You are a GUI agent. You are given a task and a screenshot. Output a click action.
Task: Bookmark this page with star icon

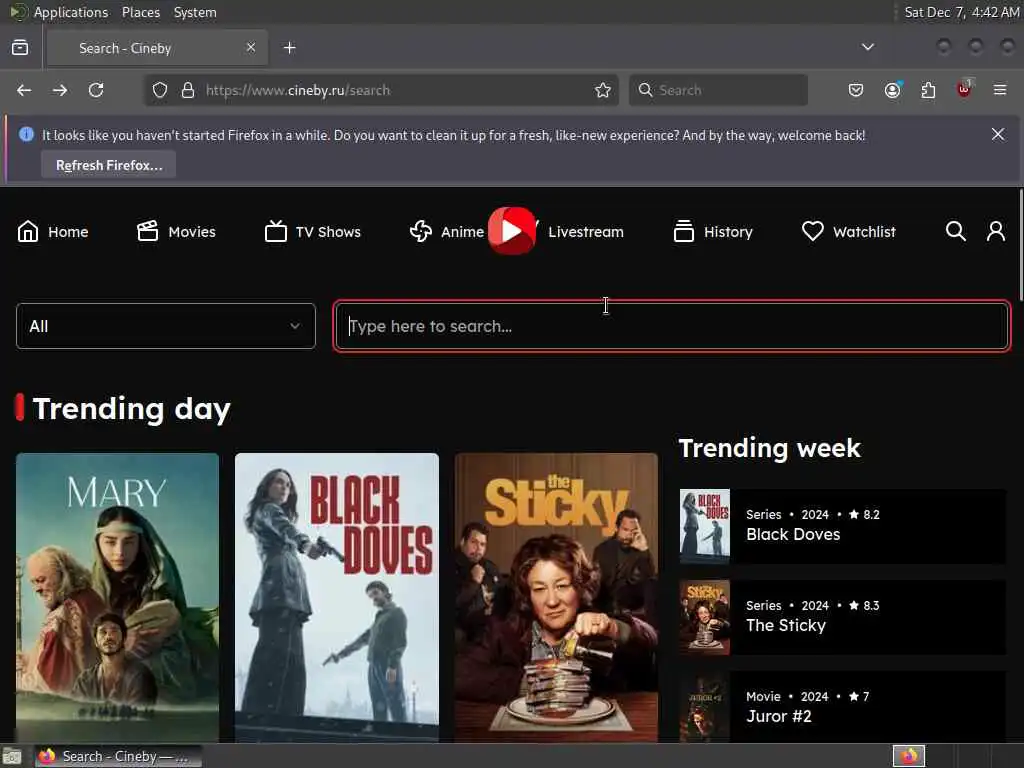pyautogui.click(x=603, y=90)
